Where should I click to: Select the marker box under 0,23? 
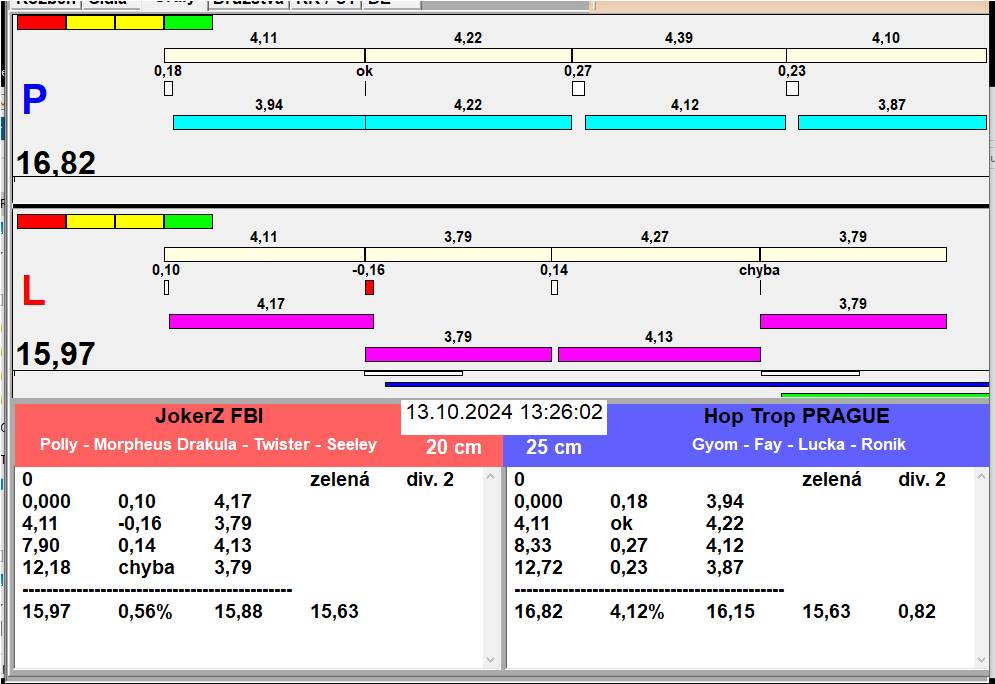tap(792, 88)
